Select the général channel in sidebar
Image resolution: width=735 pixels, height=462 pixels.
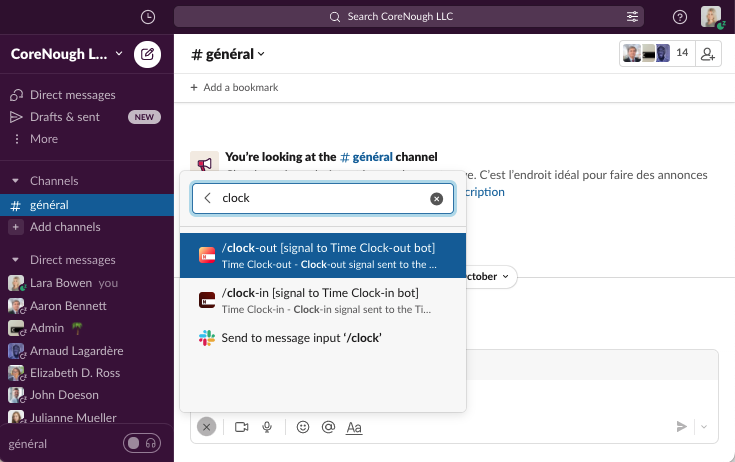87,205
